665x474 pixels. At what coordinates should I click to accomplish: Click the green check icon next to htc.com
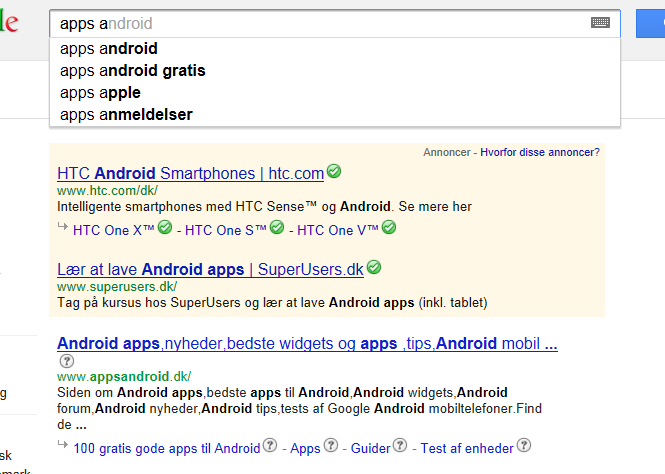334,171
